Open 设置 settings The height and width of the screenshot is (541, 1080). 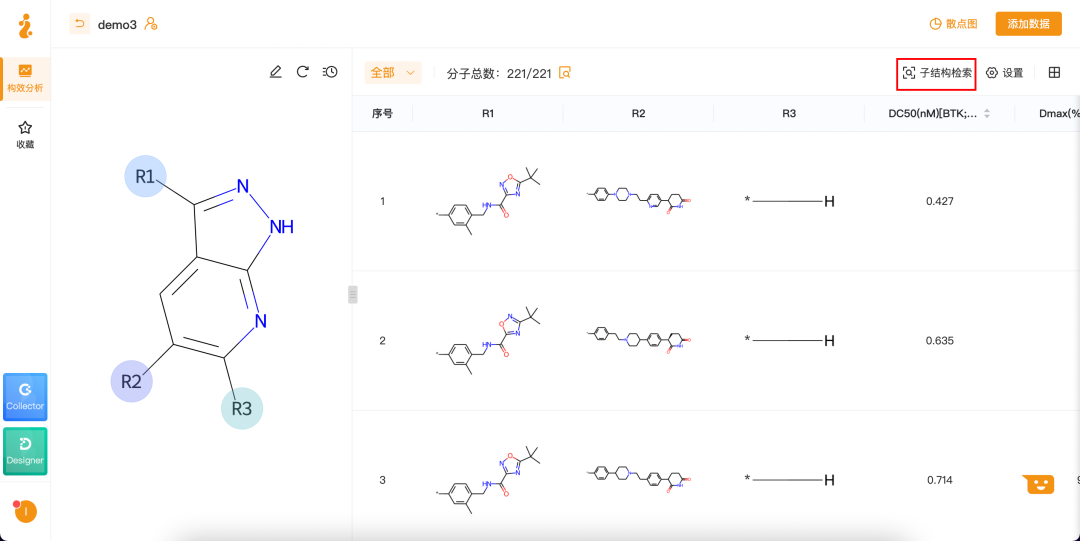click(1004, 73)
